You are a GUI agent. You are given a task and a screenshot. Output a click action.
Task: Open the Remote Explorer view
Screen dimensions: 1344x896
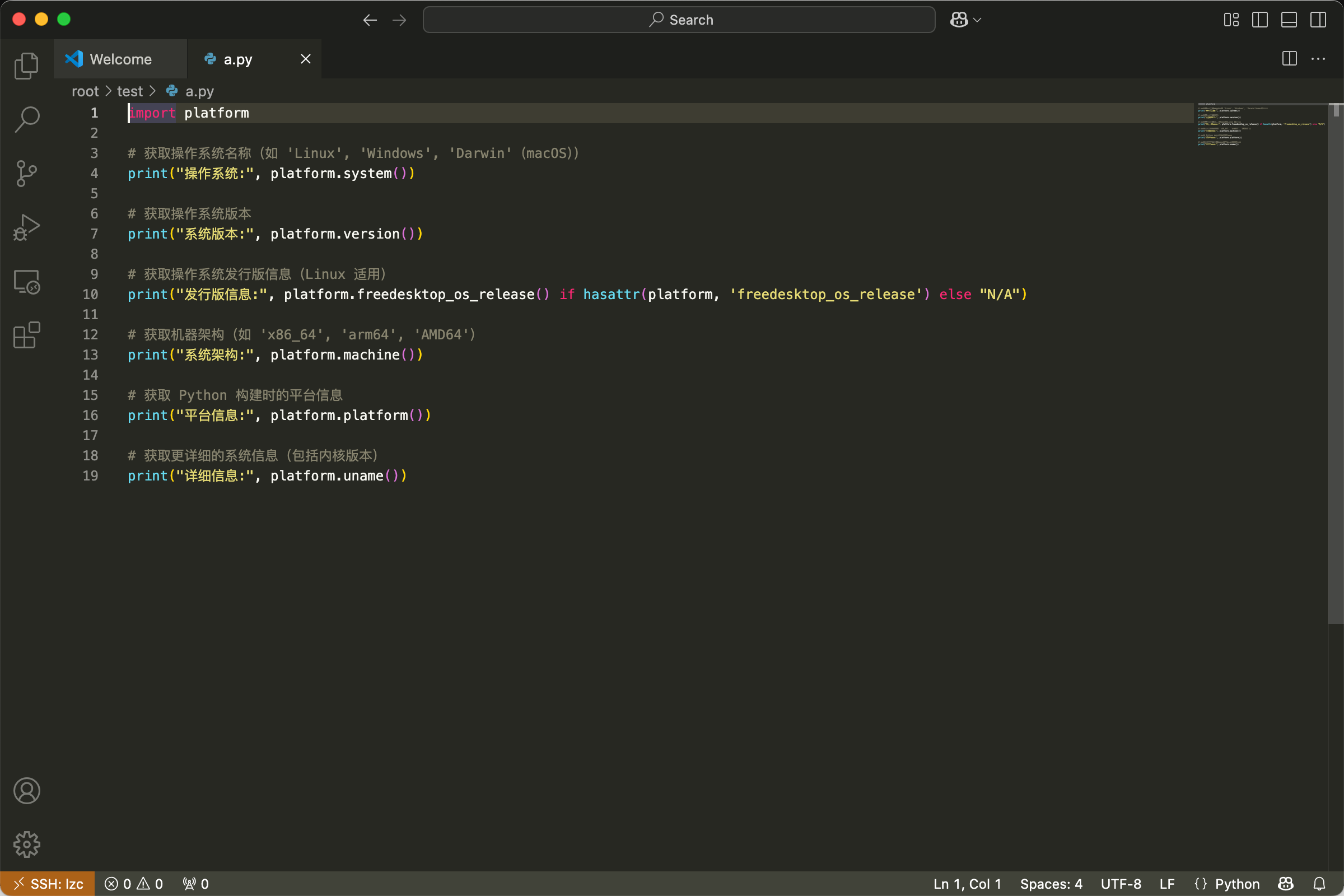(x=26, y=281)
